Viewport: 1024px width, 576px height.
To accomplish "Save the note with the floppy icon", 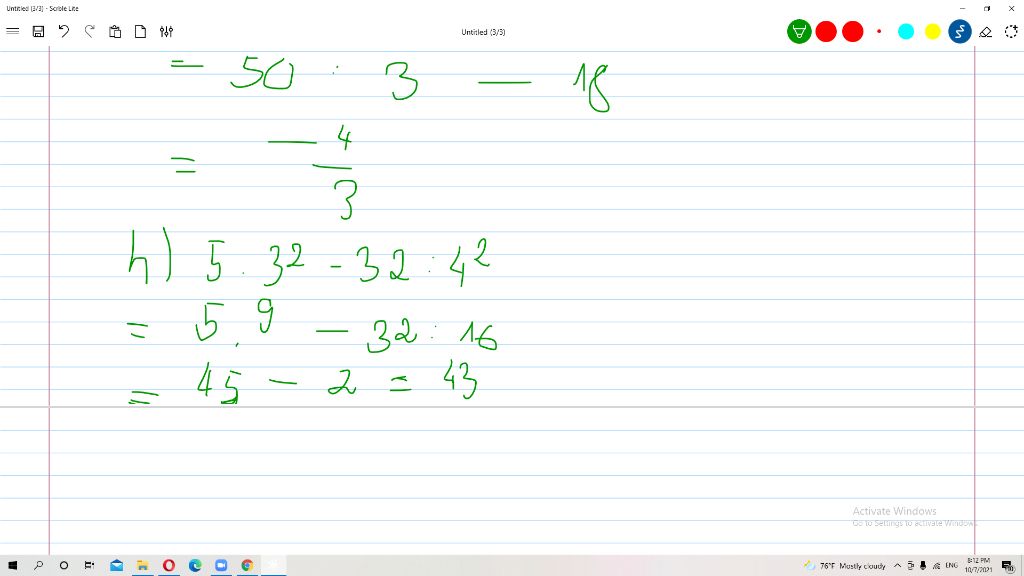I will click(39, 31).
